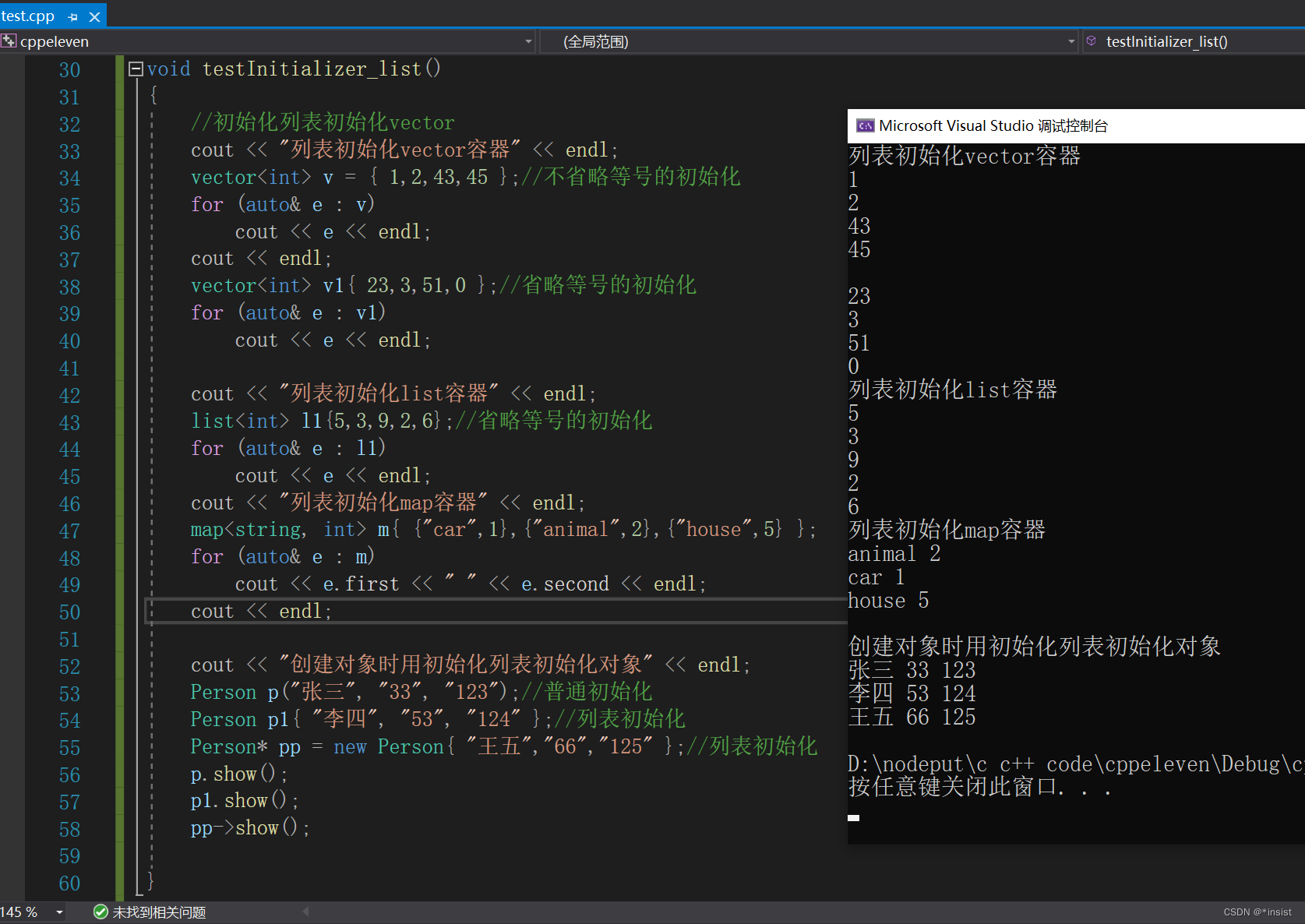1305x924 pixels.
Task: Click the Person p1 list-init line
Action: 438,719
